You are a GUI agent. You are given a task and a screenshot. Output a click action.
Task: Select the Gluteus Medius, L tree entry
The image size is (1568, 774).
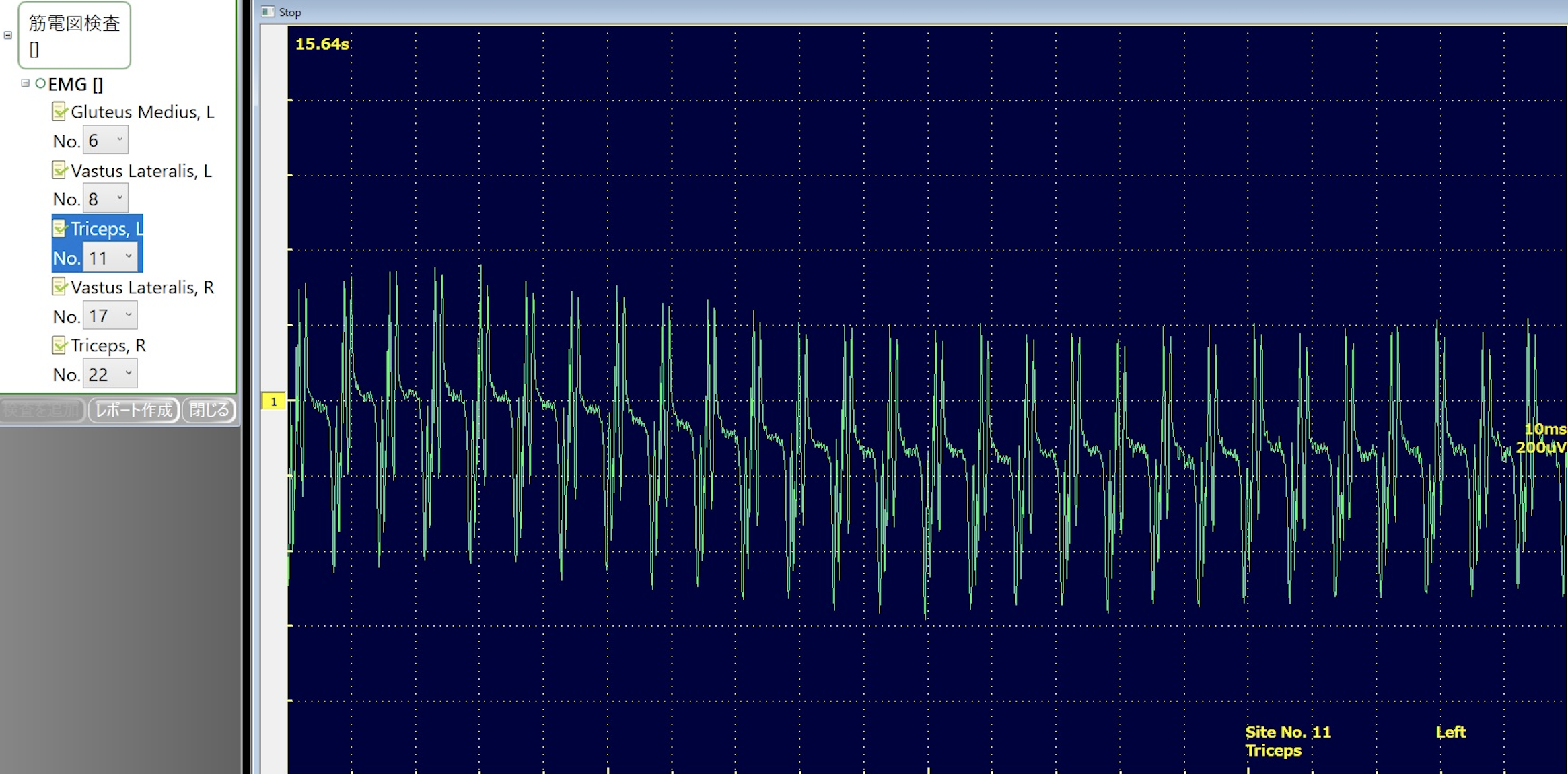pos(142,112)
